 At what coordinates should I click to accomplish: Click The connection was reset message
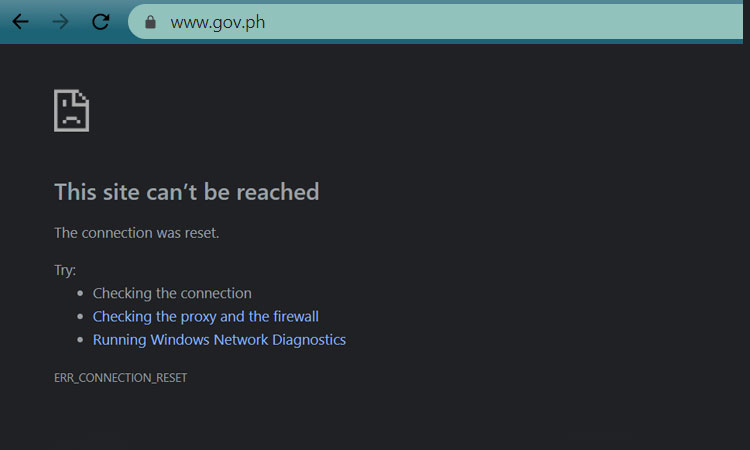coord(136,233)
